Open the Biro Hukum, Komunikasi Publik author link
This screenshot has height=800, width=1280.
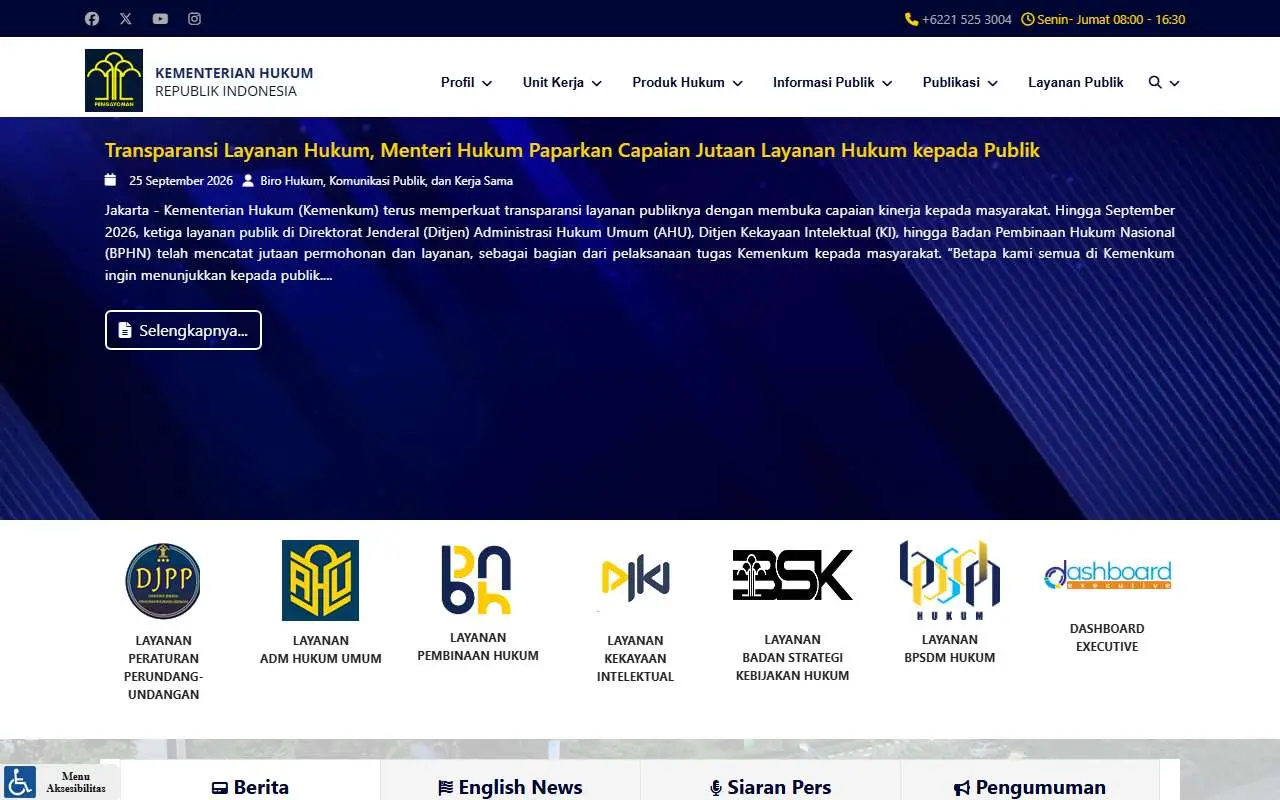(x=386, y=181)
